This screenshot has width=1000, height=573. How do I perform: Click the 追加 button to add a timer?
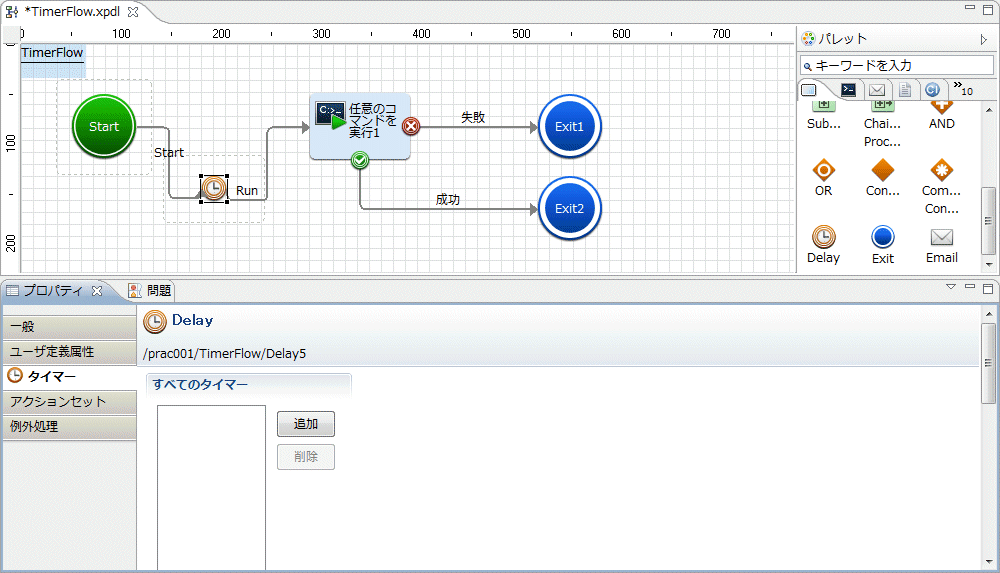tap(305, 424)
